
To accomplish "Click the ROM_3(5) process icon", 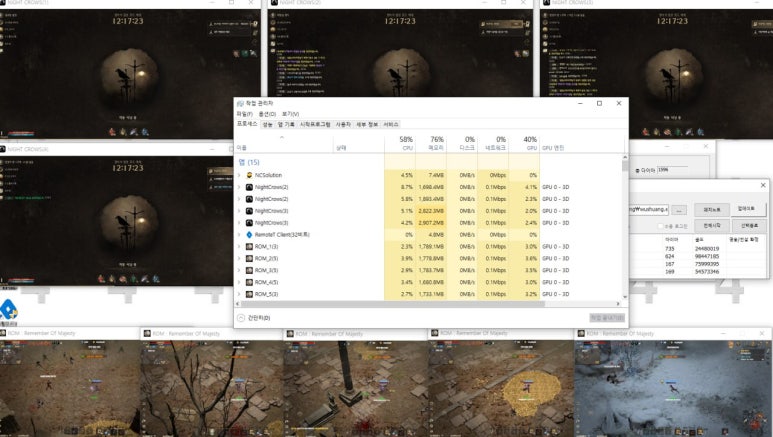I will pos(249,270).
